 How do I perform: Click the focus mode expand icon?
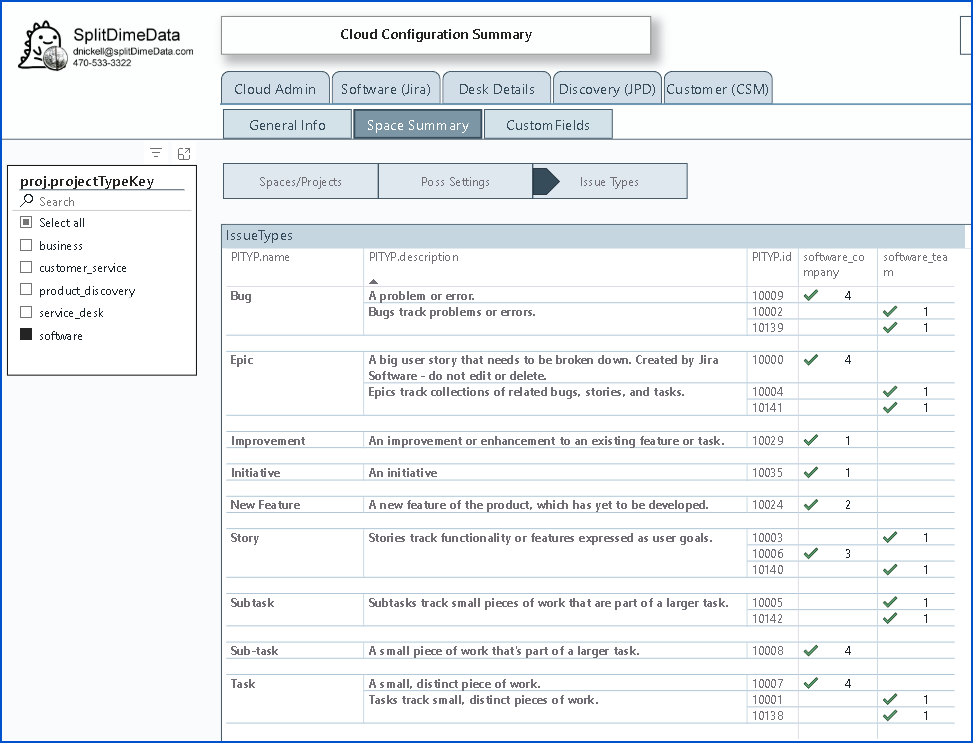click(x=184, y=153)
